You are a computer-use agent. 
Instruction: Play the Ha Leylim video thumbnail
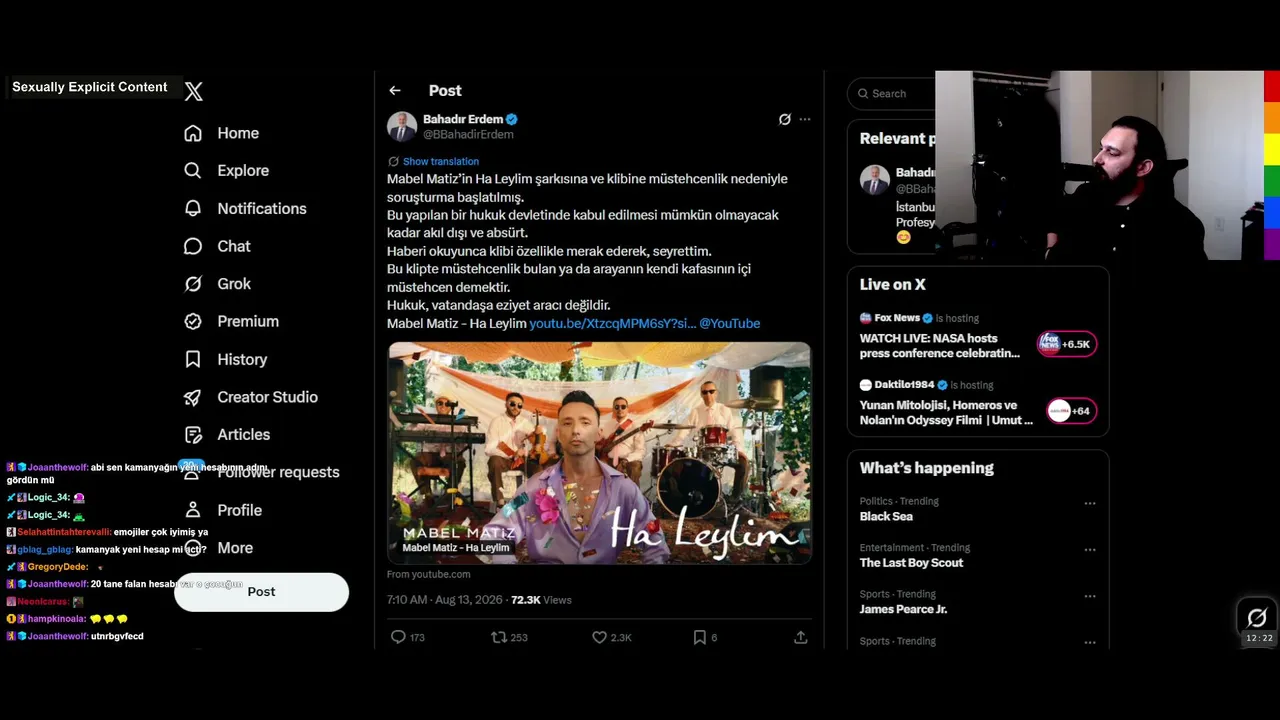599,453
